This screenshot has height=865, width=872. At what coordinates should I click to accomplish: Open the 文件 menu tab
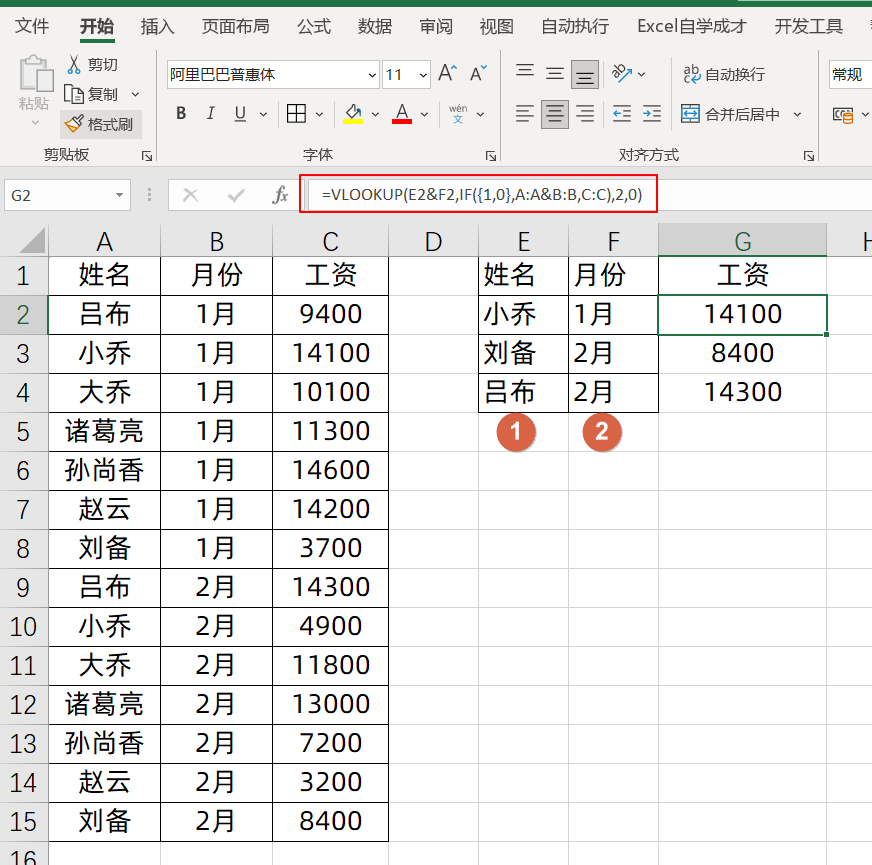coord(32,26)
